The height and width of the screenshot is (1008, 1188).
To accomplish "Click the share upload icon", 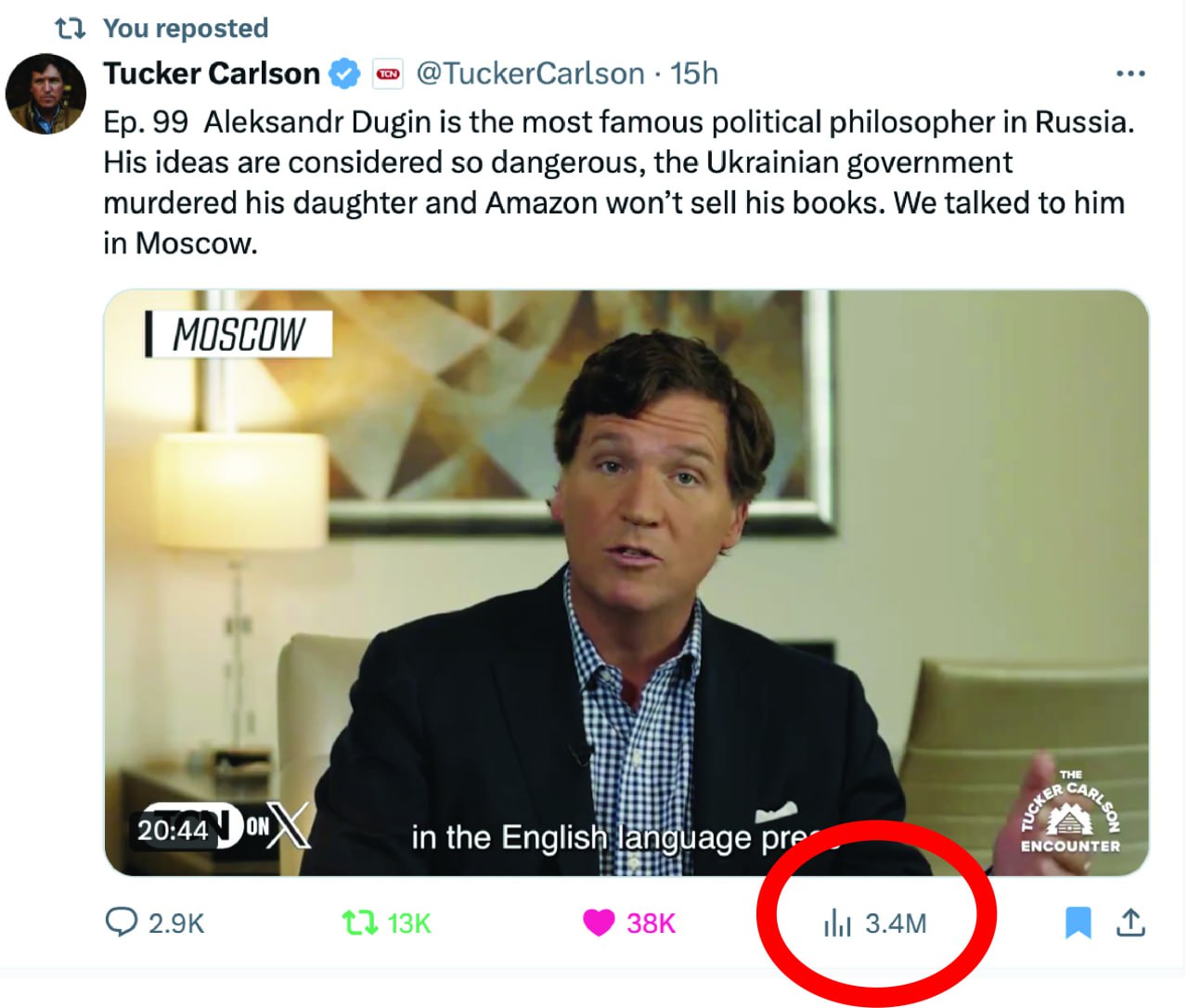I will coord(1130,923).
